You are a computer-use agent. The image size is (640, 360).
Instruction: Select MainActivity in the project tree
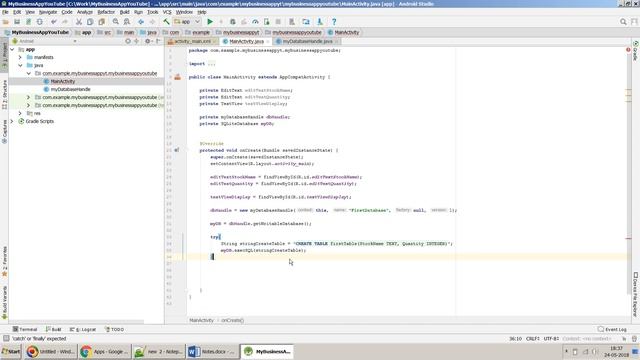[62, 81]
